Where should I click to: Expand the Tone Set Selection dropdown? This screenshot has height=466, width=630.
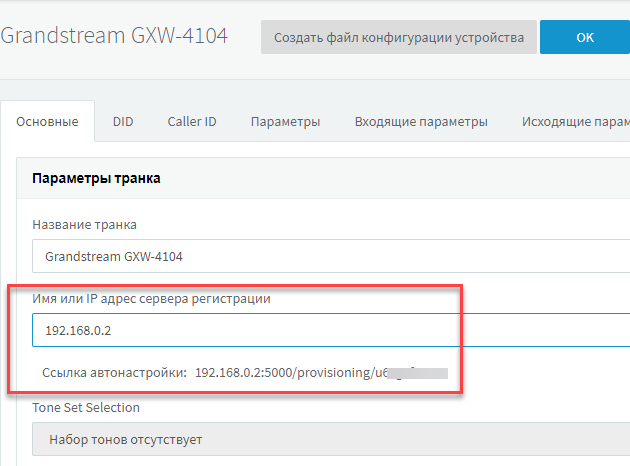tap(331, 439)
